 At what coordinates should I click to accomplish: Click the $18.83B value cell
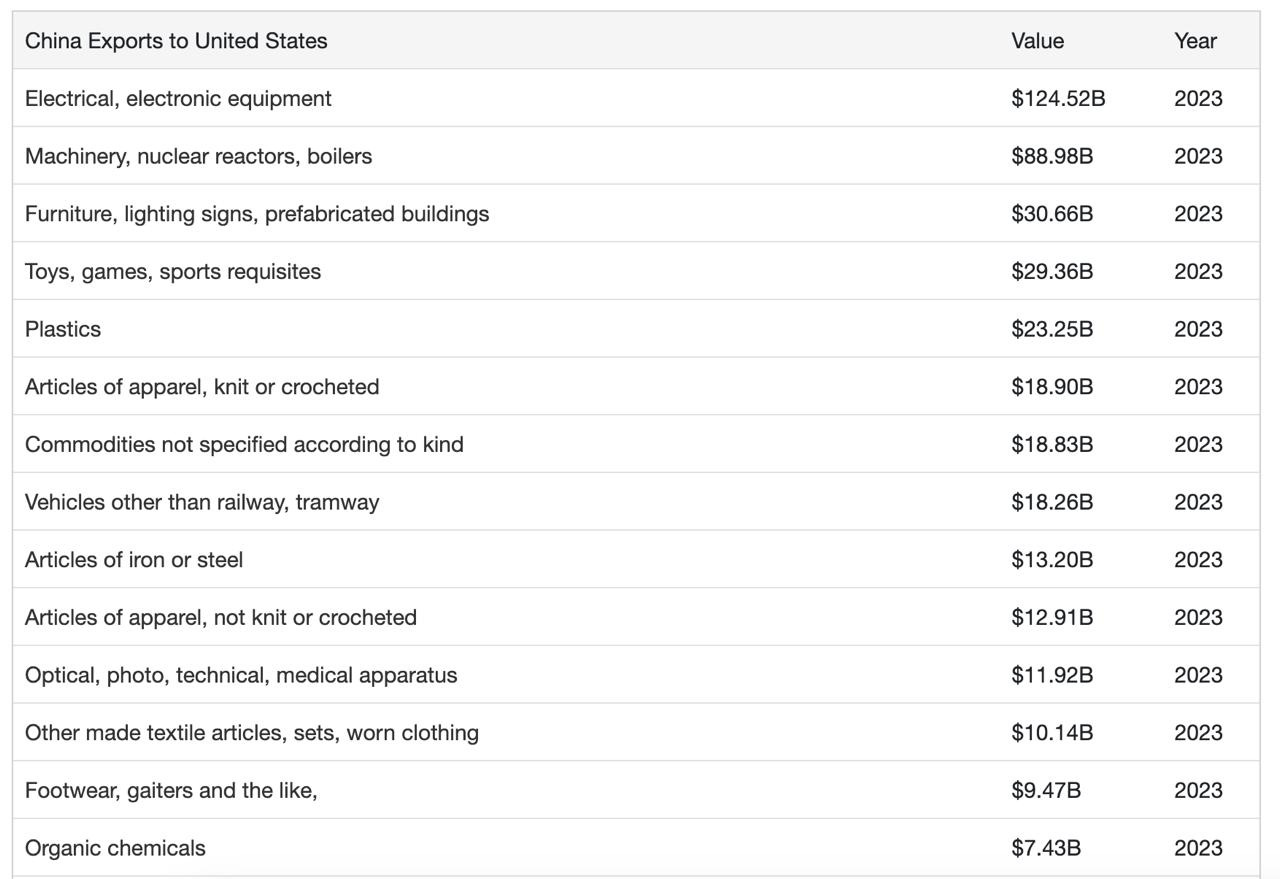[1052, 445]
